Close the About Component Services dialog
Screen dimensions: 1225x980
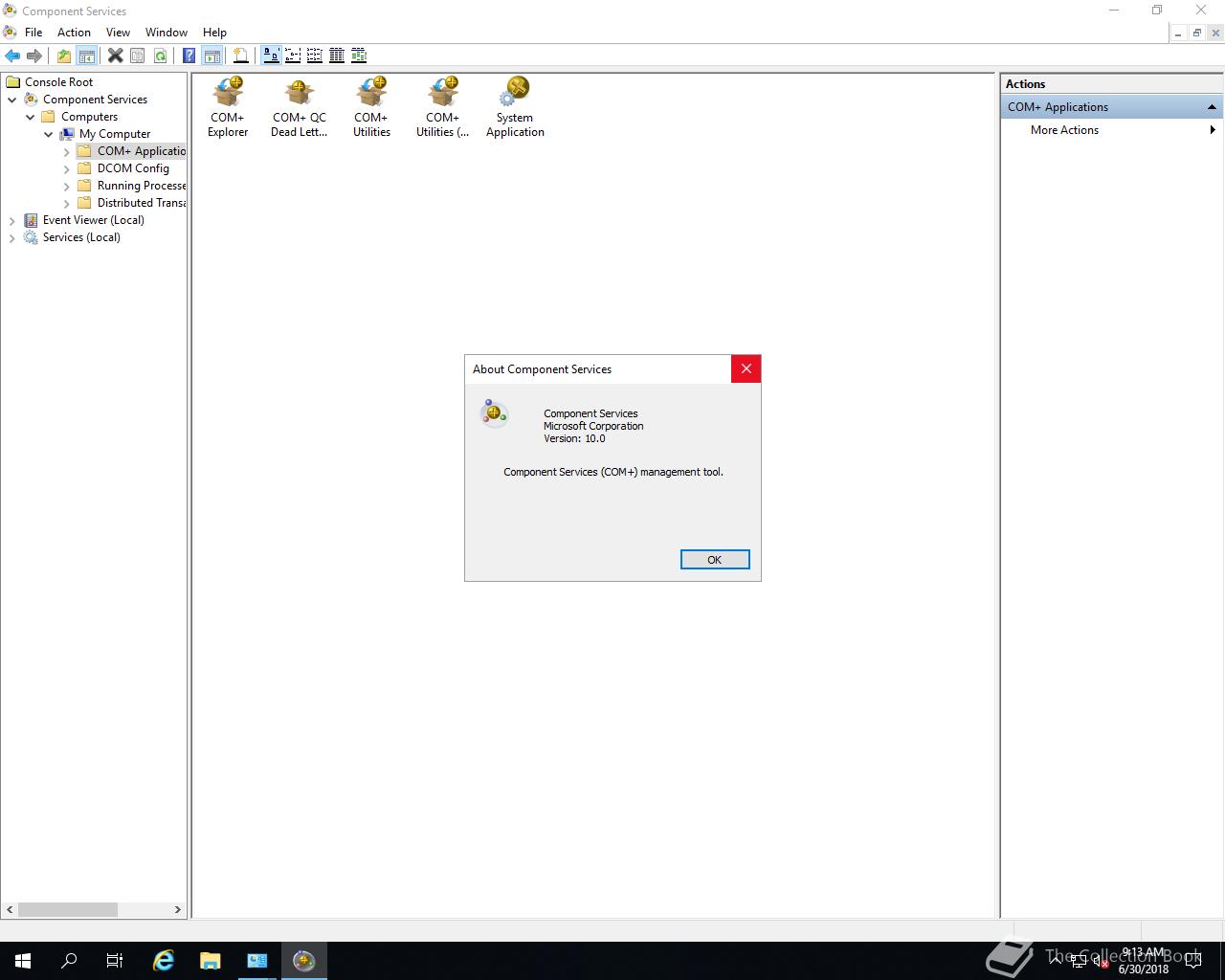click(746, 368)
